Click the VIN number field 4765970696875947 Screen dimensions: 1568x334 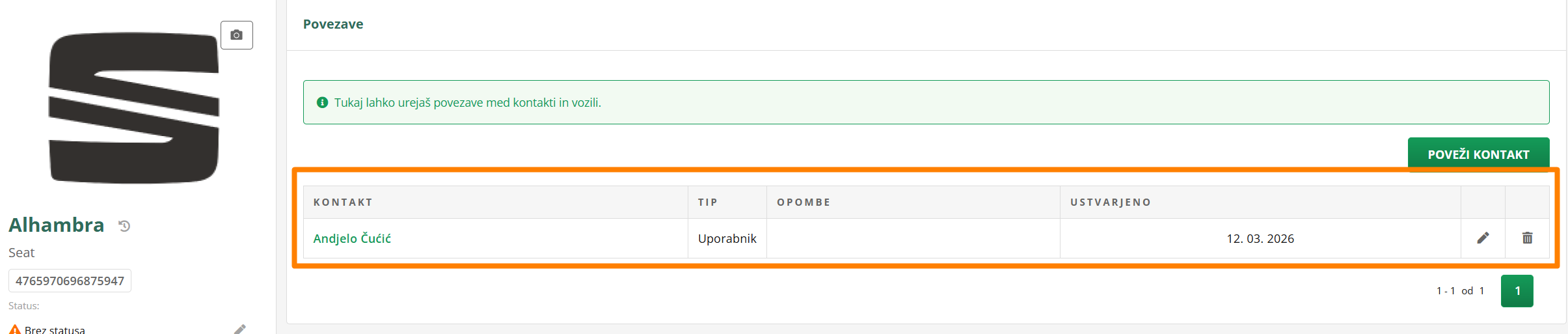(70, 281)
